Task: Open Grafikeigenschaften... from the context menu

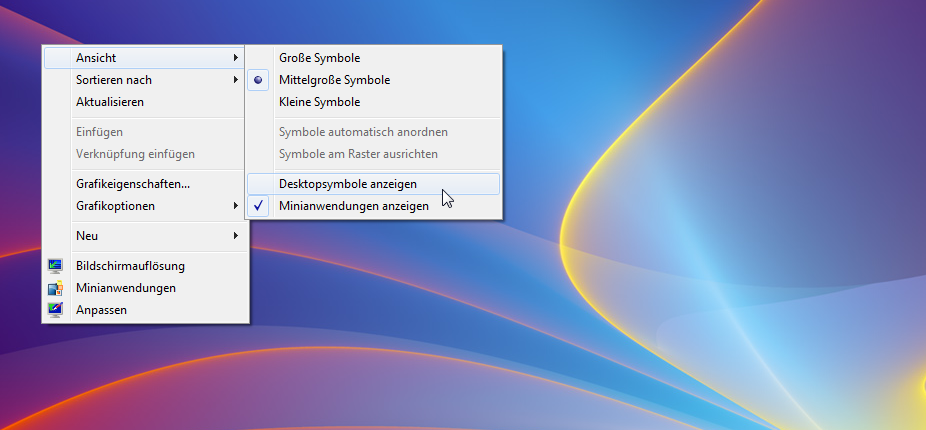Action: coord(145,184)
